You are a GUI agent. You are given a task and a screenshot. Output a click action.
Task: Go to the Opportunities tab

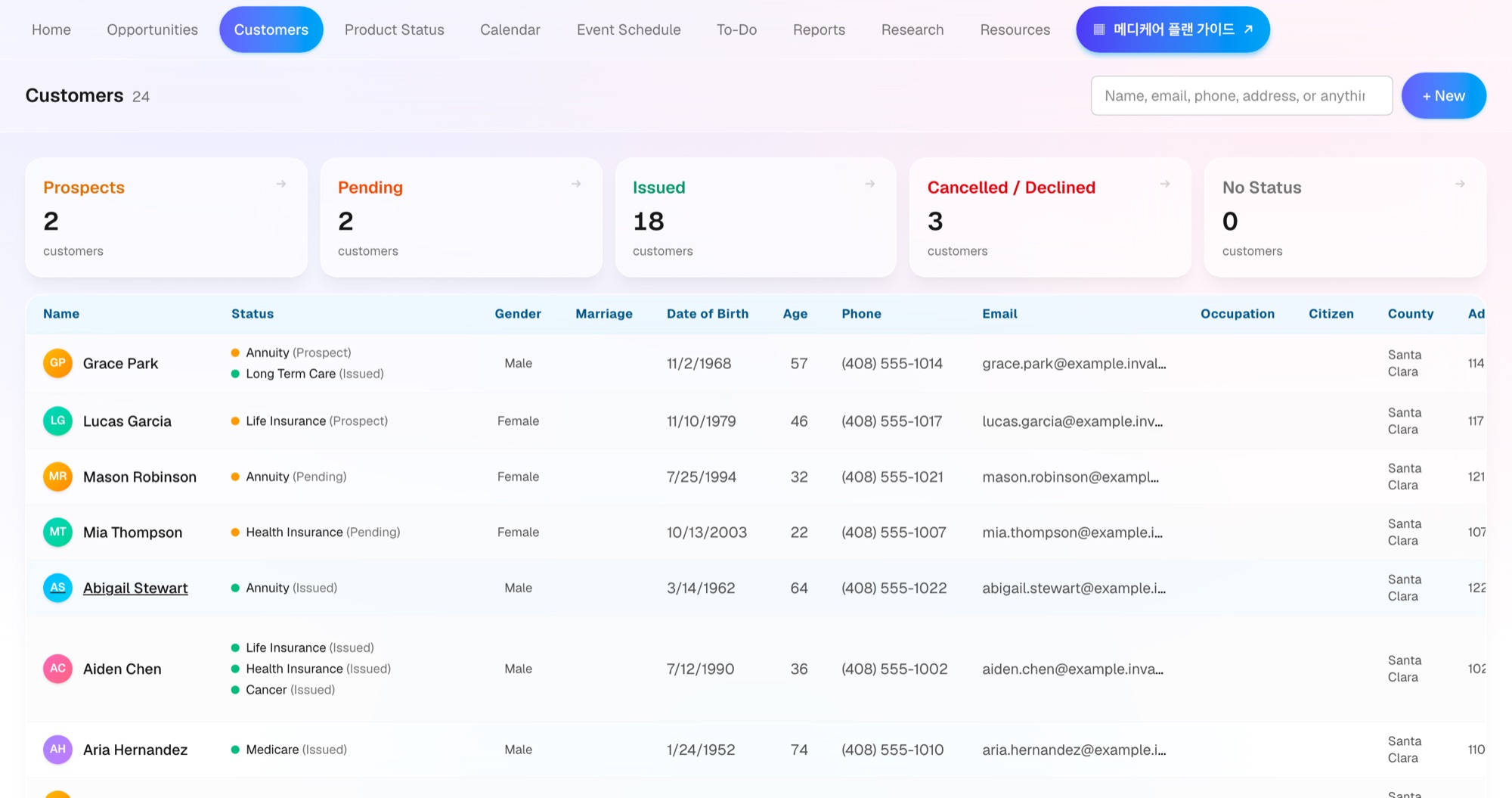pos(152,29)
